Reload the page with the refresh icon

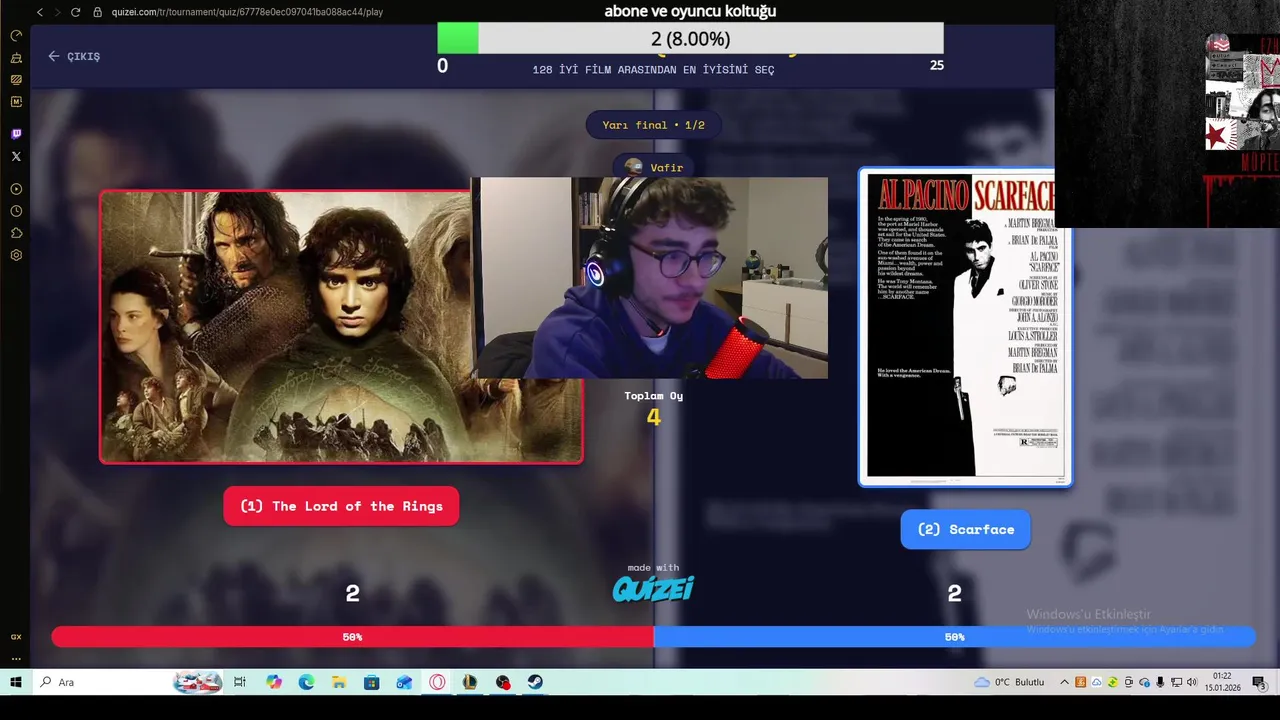tap(75, 12)
